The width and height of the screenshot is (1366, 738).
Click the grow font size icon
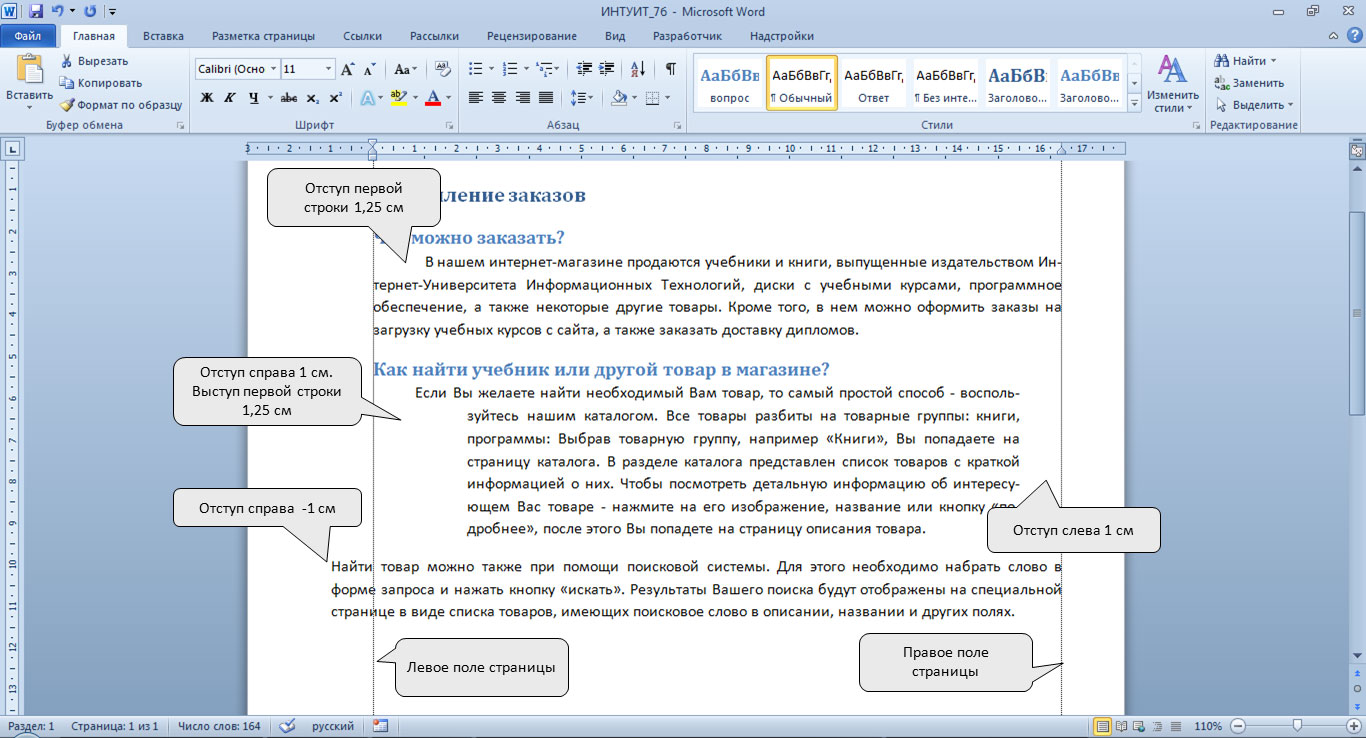[347, 70]
